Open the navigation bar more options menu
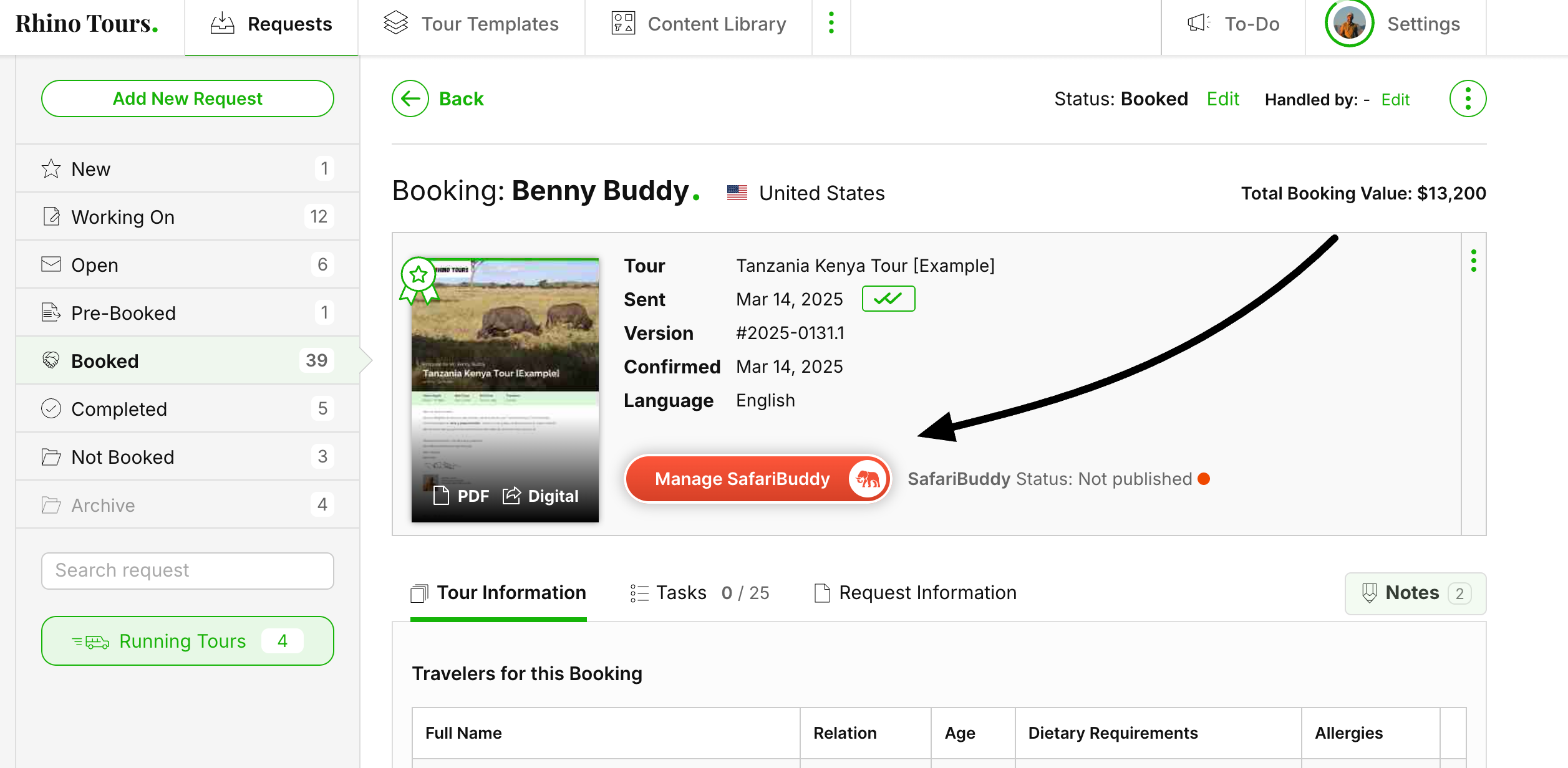This screenshot has width=1568, height=768. [x=831, y=24]
